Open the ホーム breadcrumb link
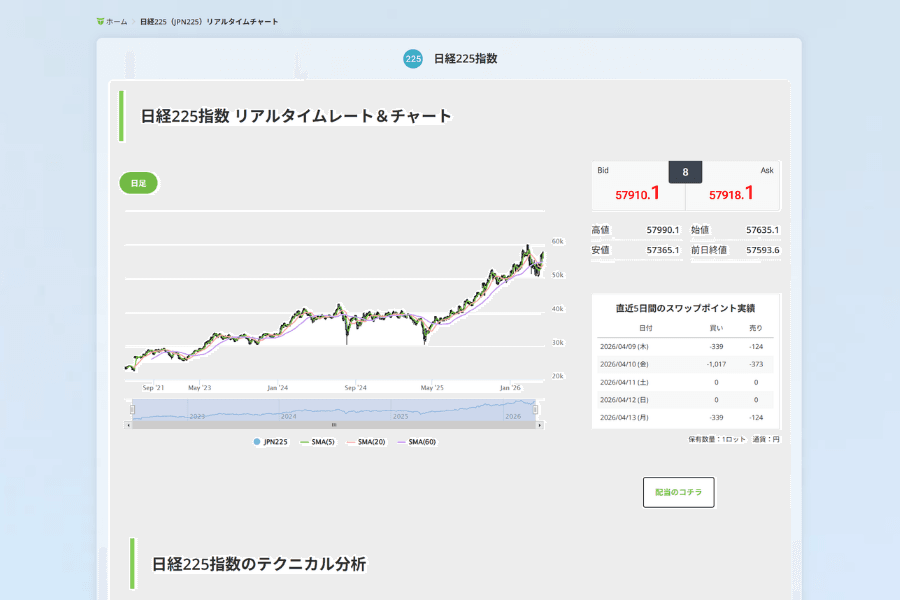Image resolution: width=900 pixels, height=600 pixels. [x=114, y=19]
